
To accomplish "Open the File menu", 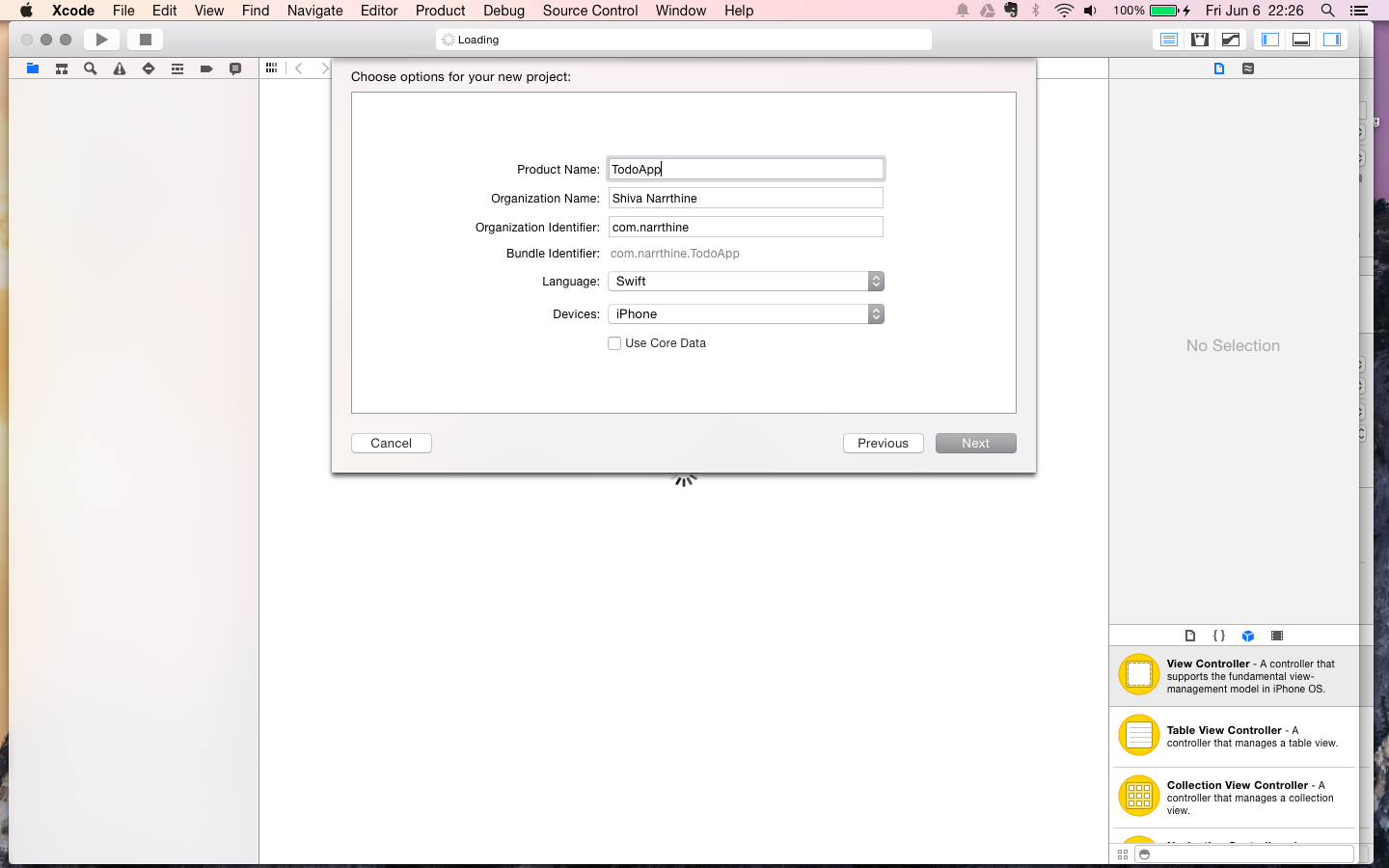I will [123, 11].
